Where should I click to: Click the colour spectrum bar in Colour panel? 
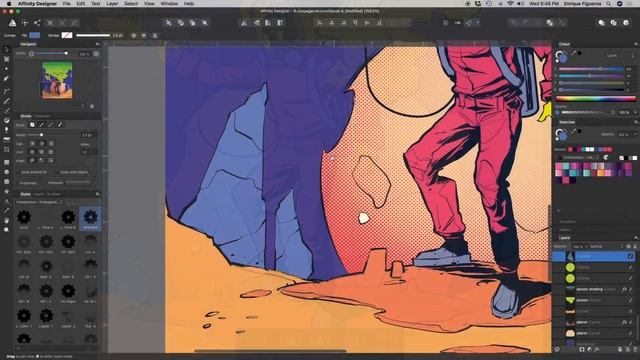(596, 99)
